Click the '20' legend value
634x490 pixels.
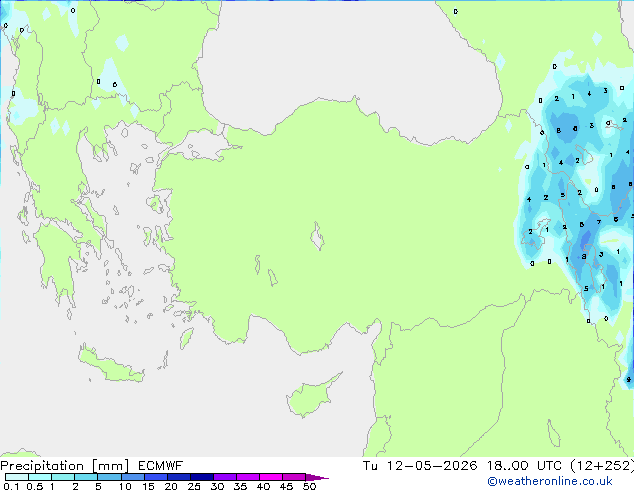[171, 486]
